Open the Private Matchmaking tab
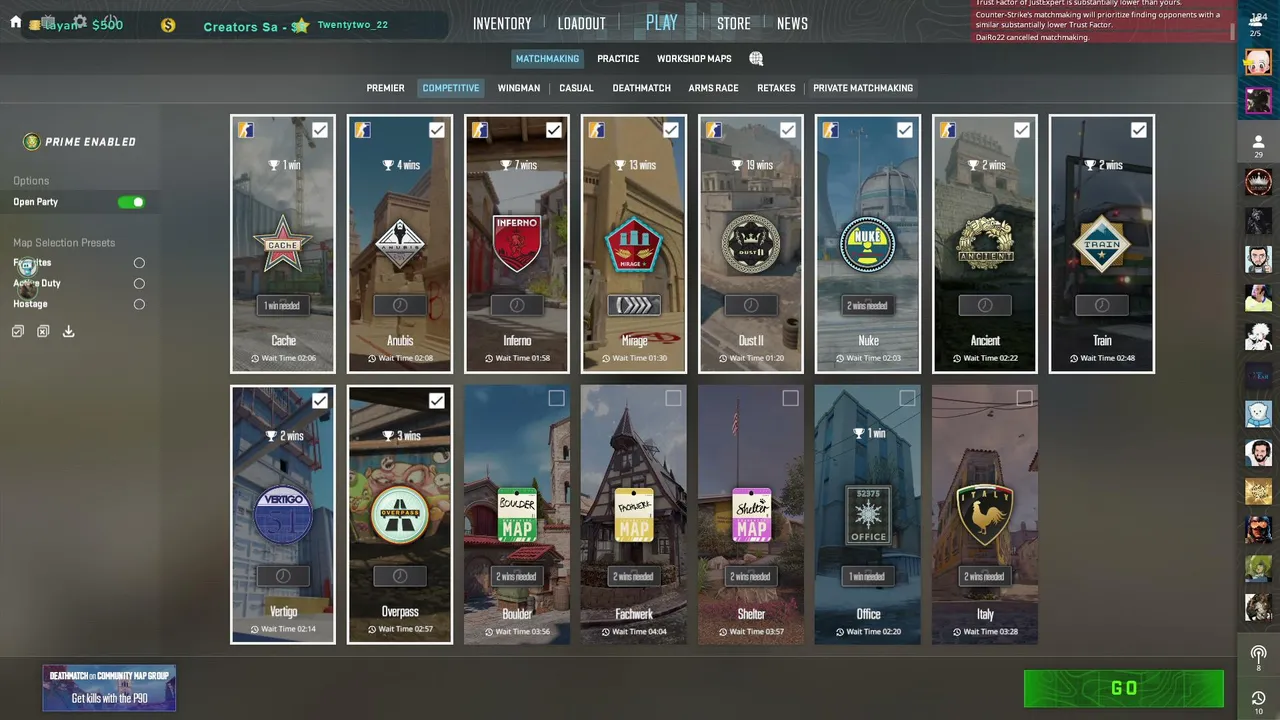The image size is (1280, 720). click(x=863, y=88)
